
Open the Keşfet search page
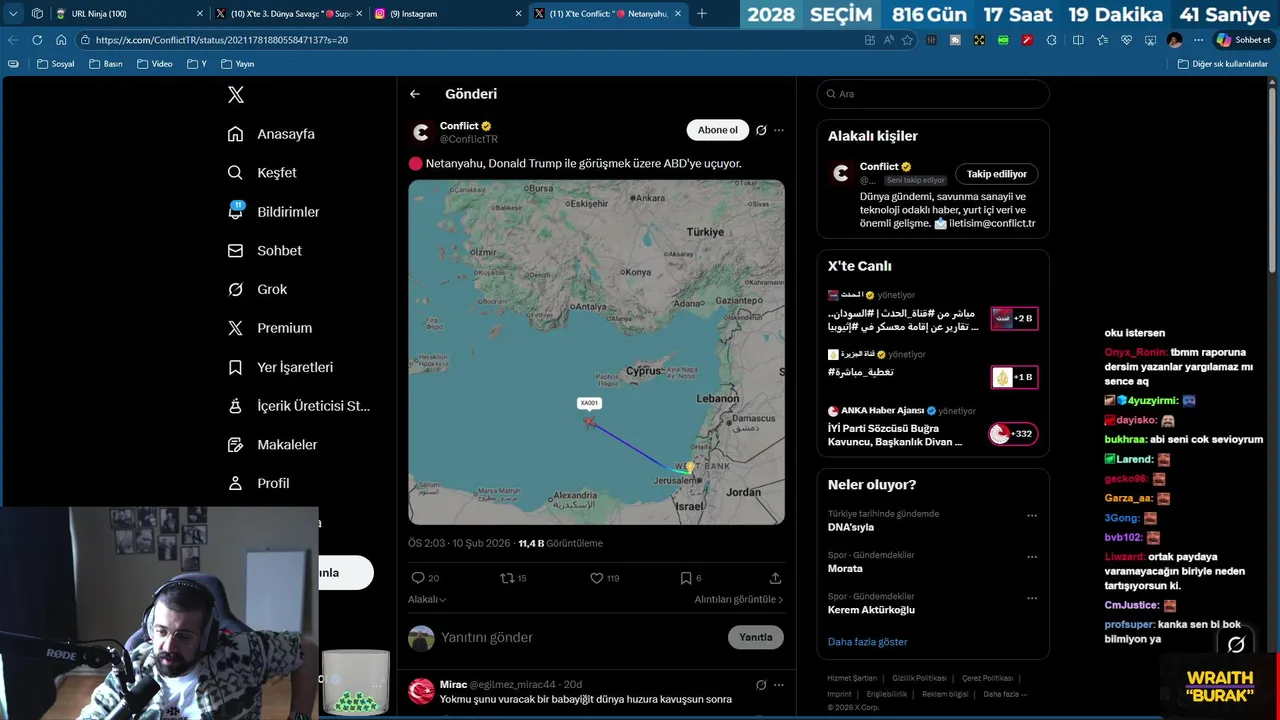[262, 173]
